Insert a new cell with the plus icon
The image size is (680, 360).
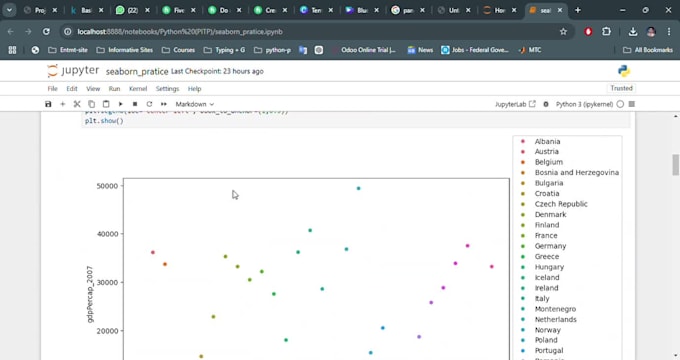click(62, 104)
